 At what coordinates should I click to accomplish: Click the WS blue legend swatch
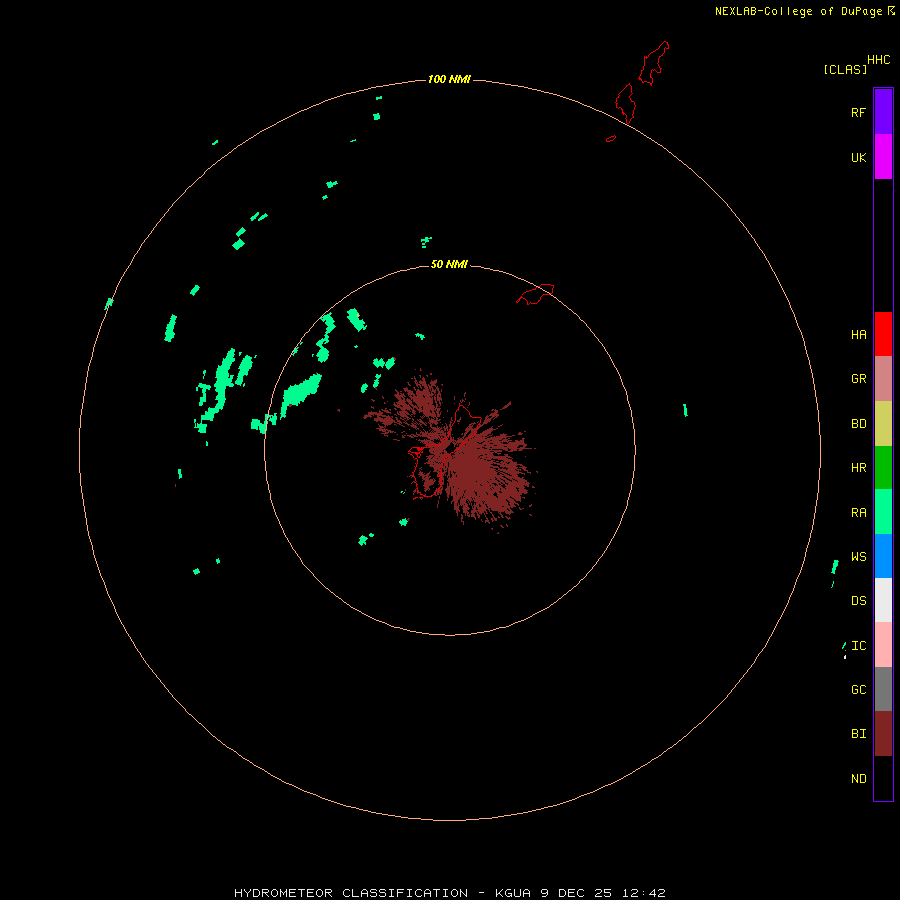coord(883,556)
